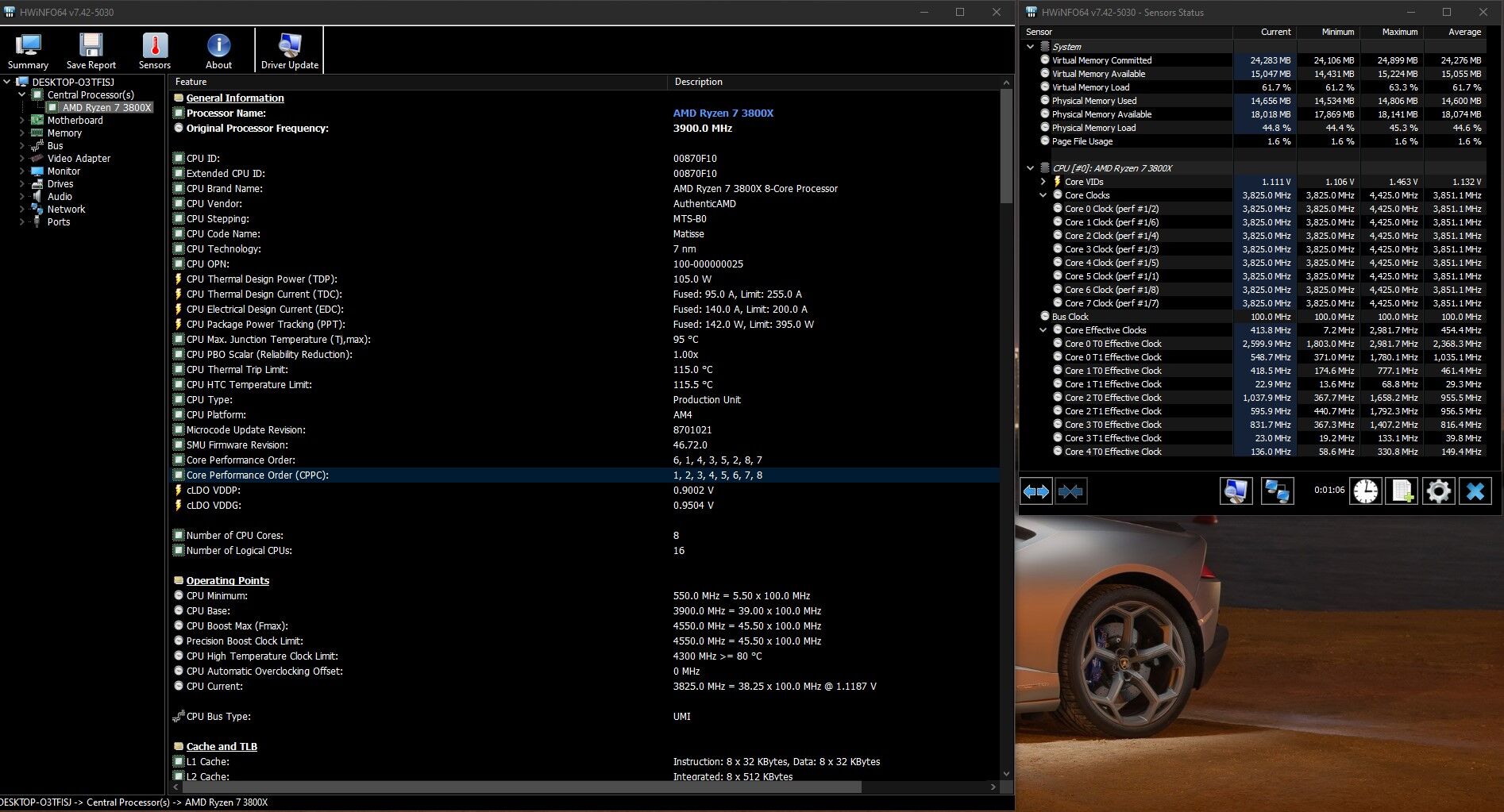Collapse the System sensor section

(x=1031, y=47)
